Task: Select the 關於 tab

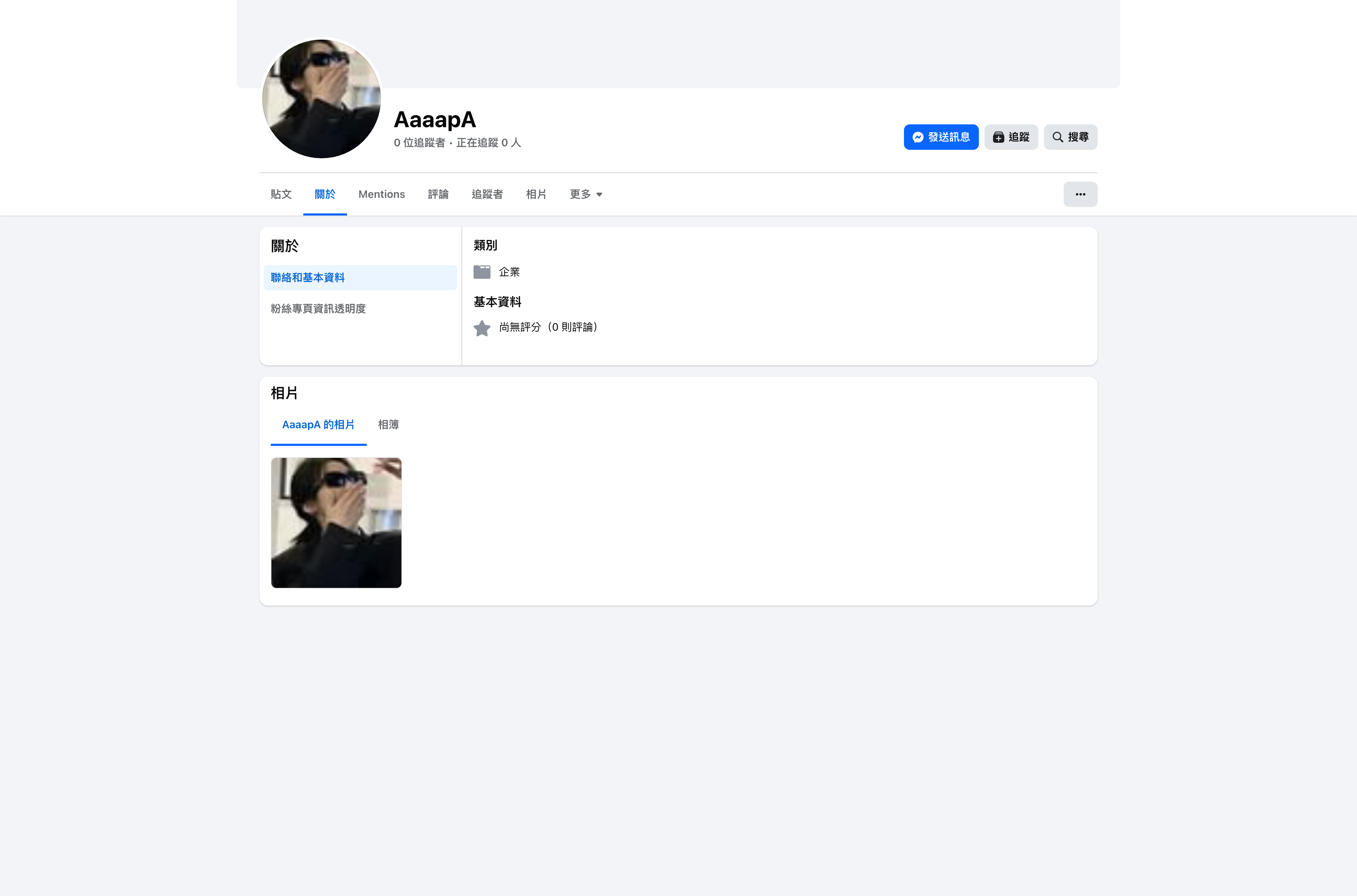Action: pos(324,194)
